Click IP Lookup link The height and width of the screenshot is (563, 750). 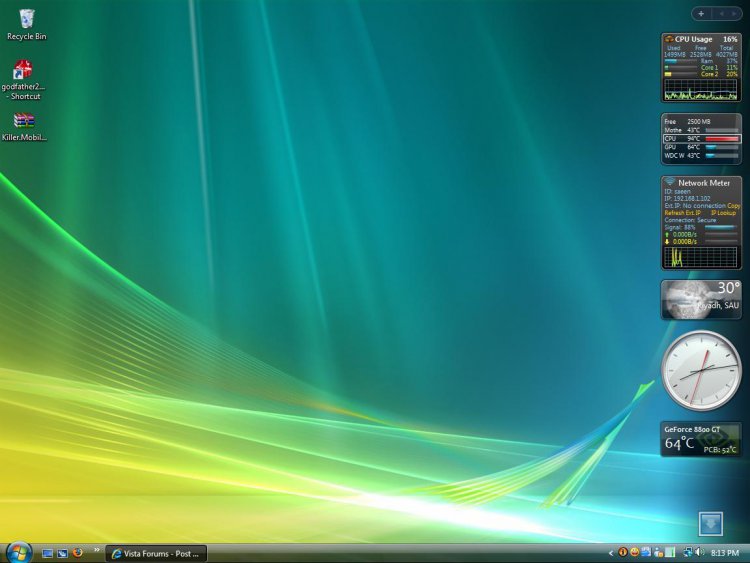coord(723,213)
